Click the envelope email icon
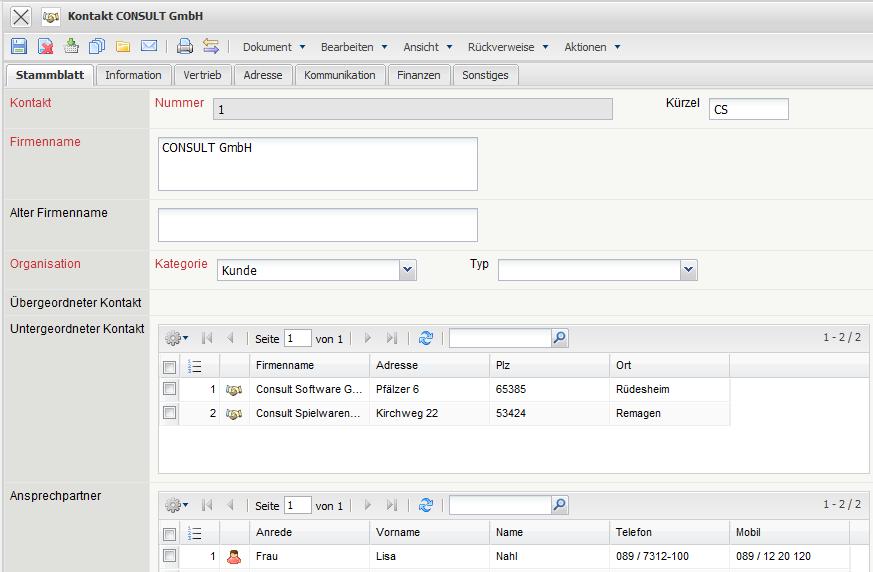This screenshot has width=873, height=572. pyautogui.click(x=149, y=46)
